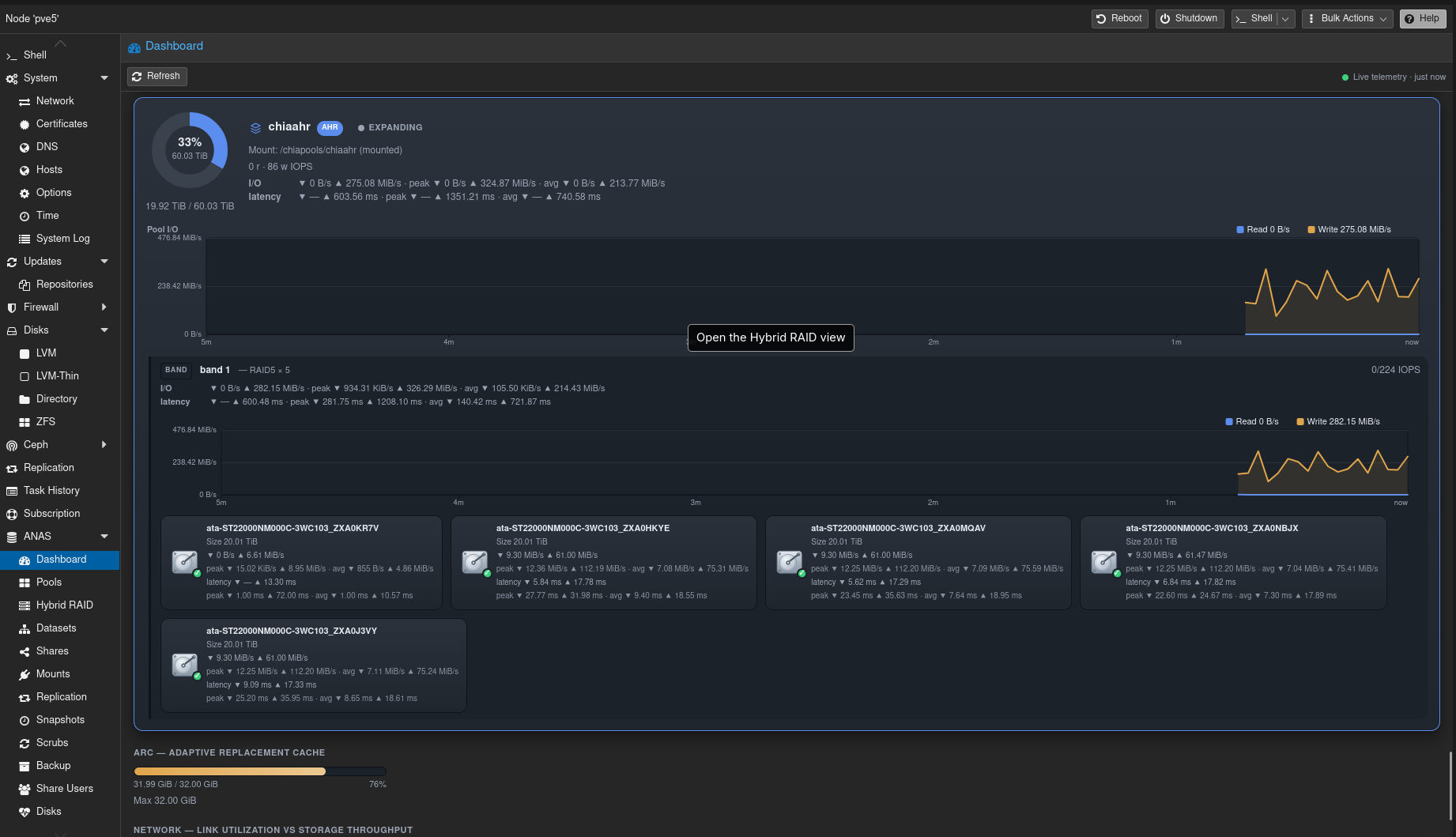This screenshot has width=1456, height=837.
Task: Click the Reboot button
Action: point(1120,18)
